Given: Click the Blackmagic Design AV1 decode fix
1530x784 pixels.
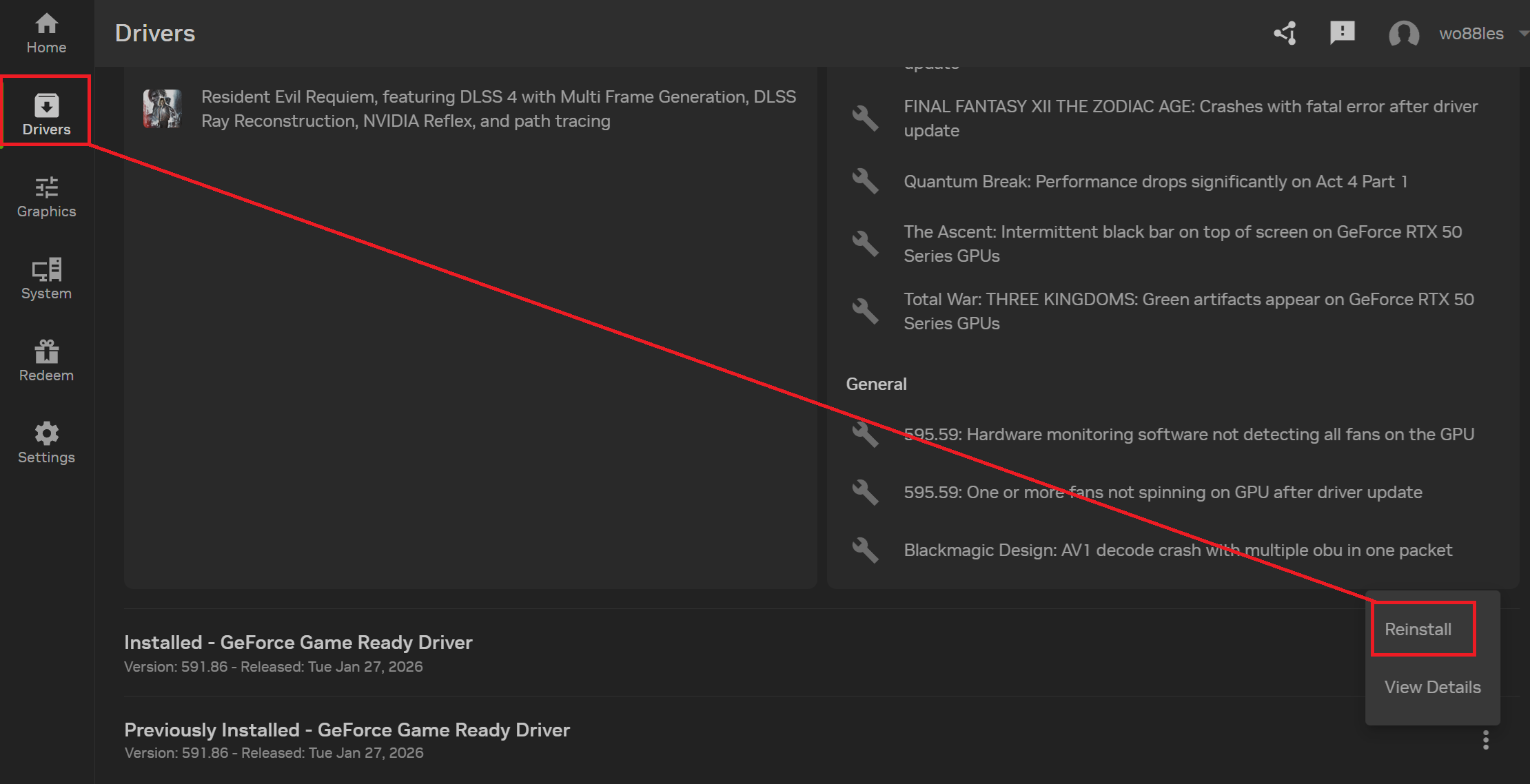Looking at the screenshot, I should coord(1177,550).
